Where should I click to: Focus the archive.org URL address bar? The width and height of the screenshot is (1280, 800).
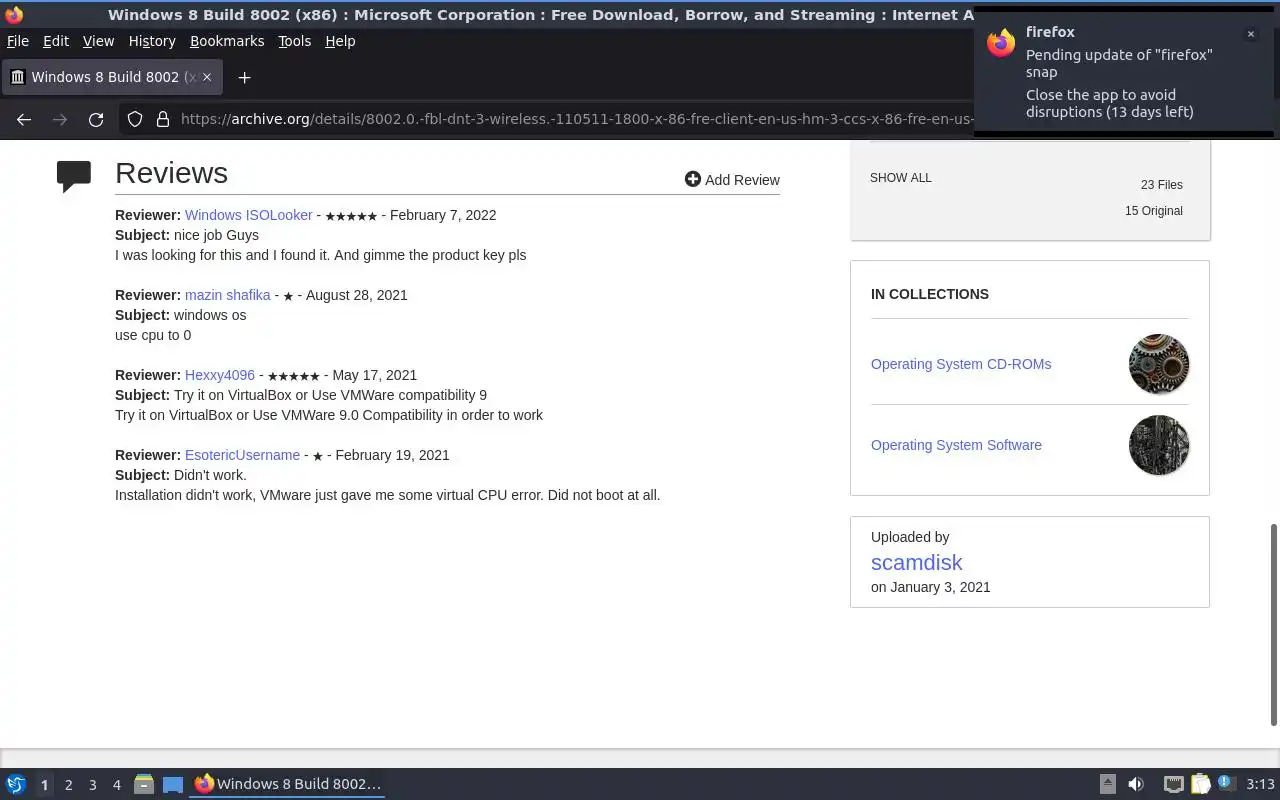coord(575,119)
